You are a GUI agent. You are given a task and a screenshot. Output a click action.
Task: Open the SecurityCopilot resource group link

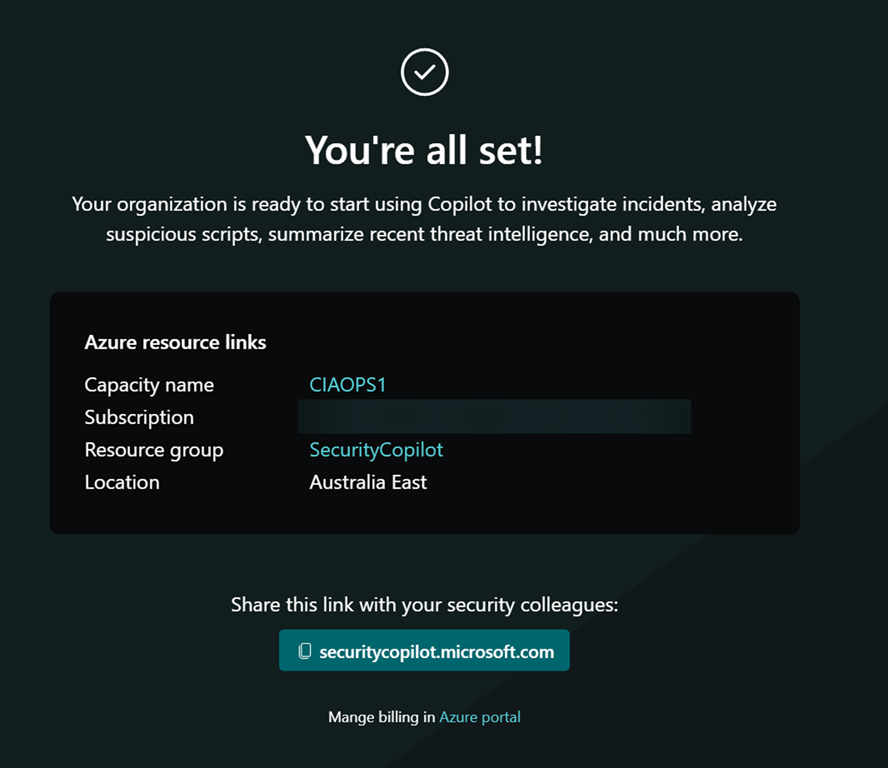[376, 450]
